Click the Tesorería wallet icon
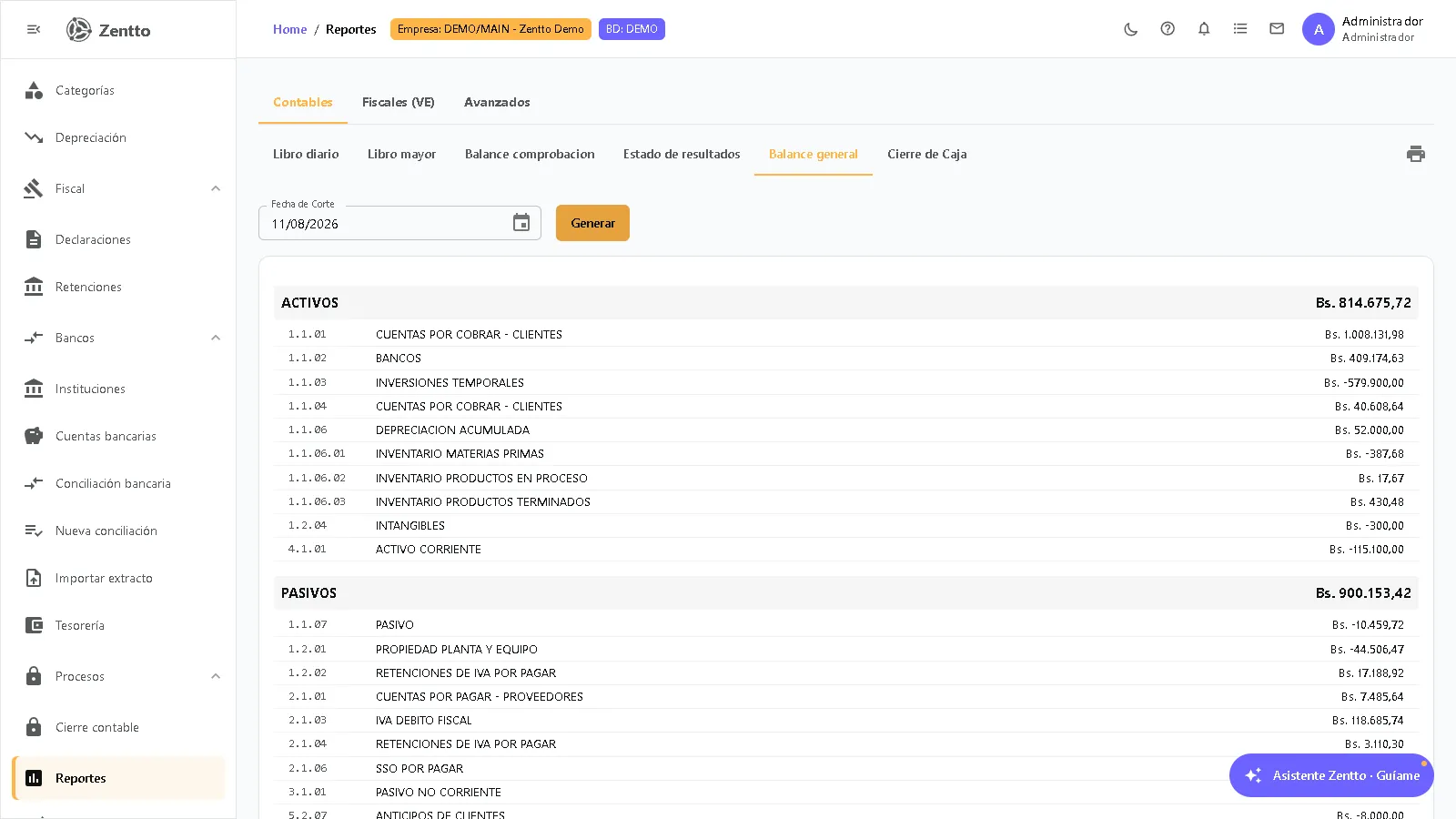Screen dimensions: 1456x819 [34, 625]
